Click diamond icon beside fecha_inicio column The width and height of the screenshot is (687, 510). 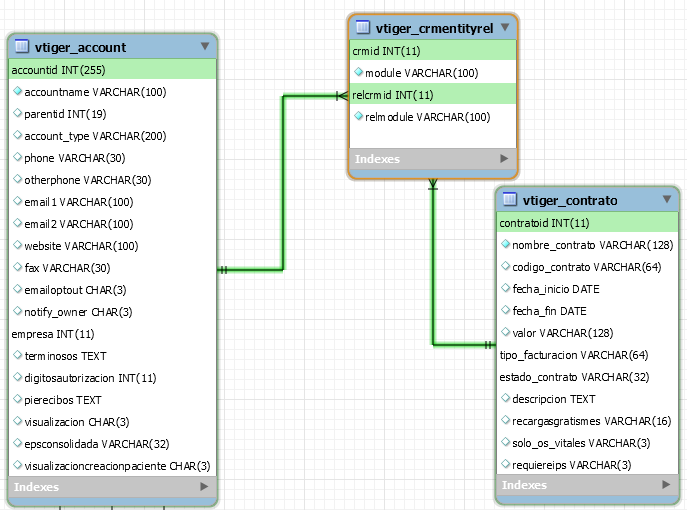click(506, 288)
